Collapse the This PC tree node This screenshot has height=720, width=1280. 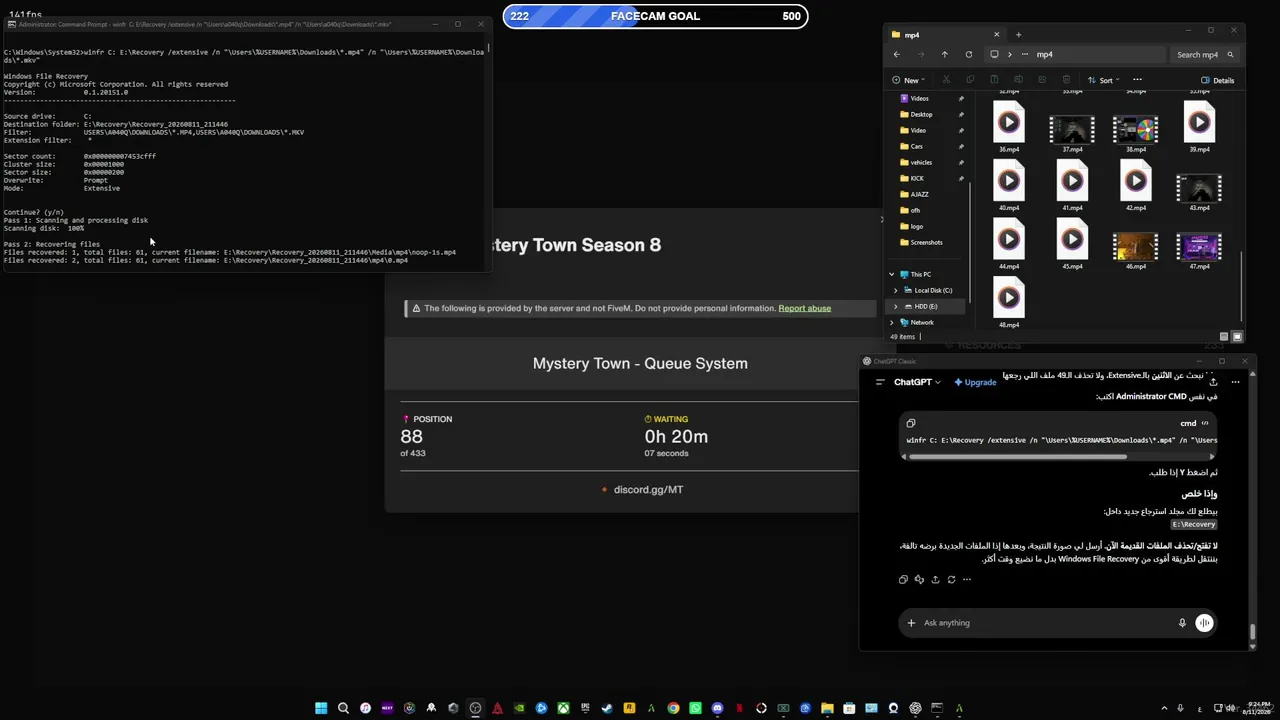[x=892, y=274]
